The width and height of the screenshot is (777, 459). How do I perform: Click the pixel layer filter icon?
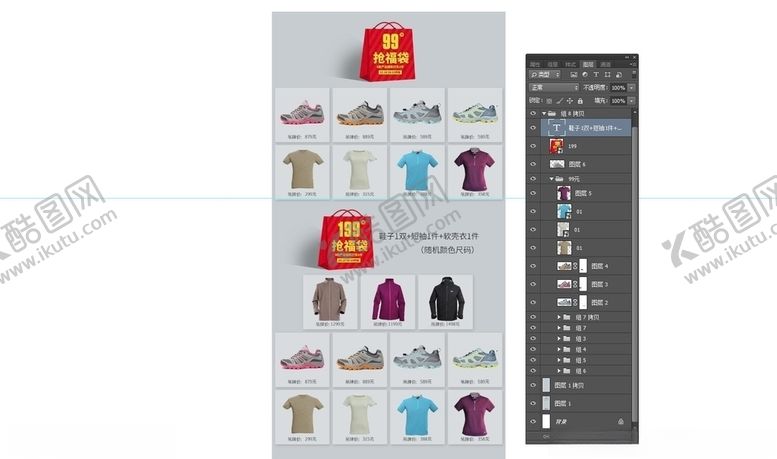coord(576,74)
